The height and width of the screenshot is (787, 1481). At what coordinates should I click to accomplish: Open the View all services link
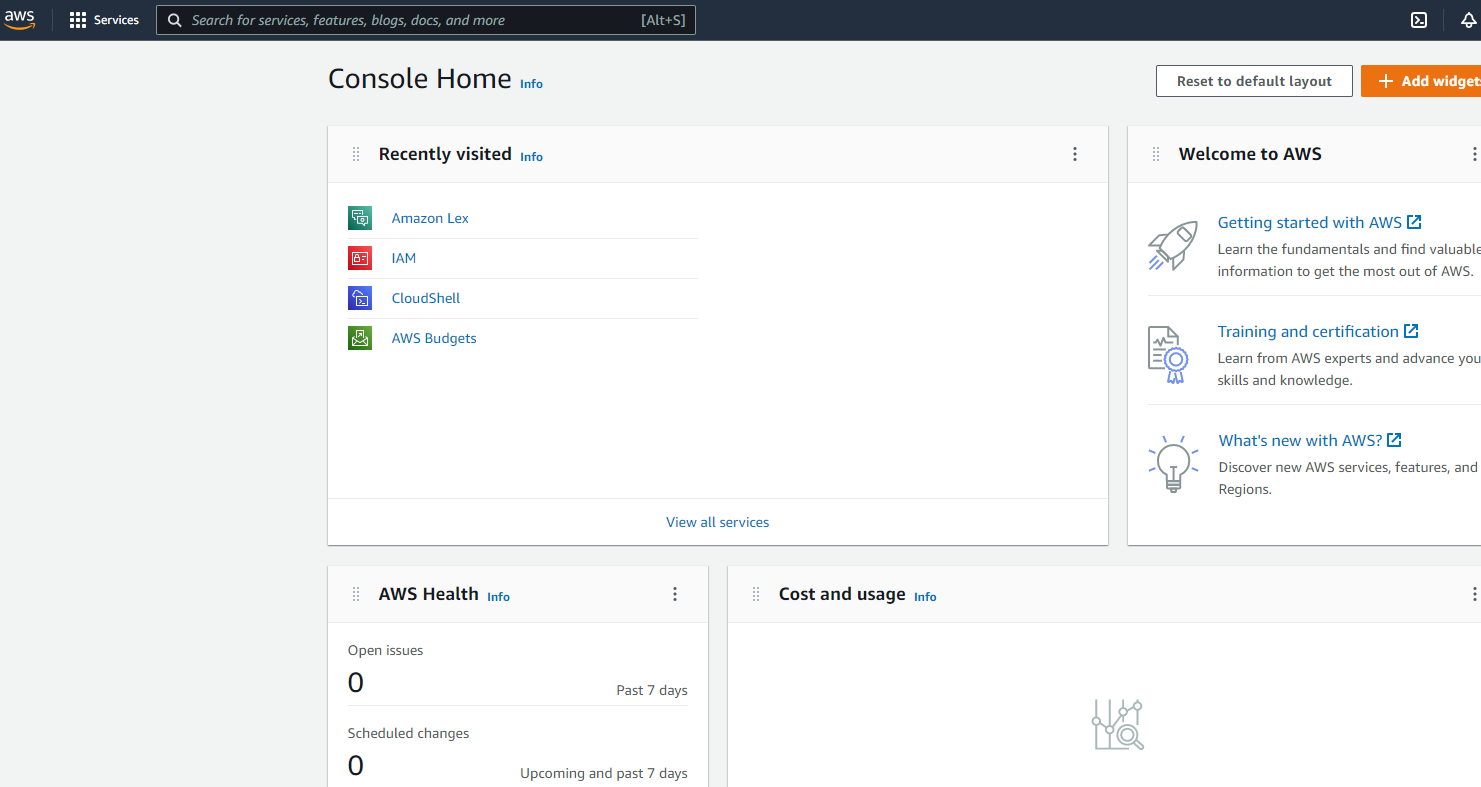[717, 522]
